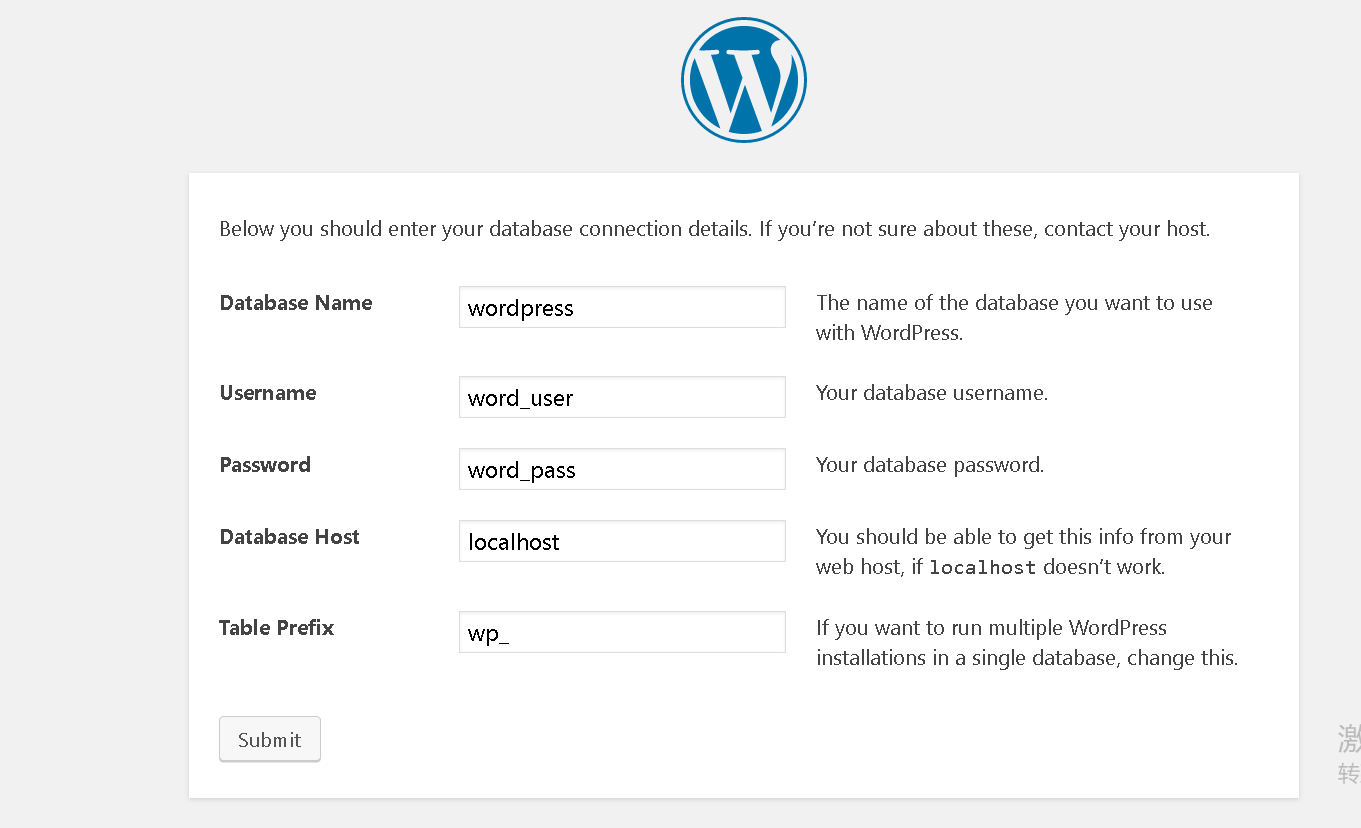1361x828 pixels.
Task: Click the Database Host label
Action: coord(289,537)
